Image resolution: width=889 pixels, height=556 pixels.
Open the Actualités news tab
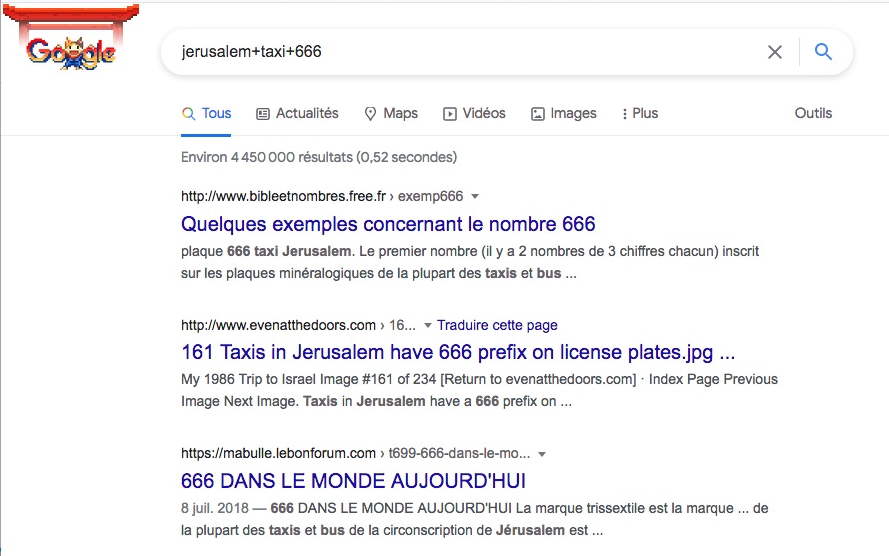point(297,113)
